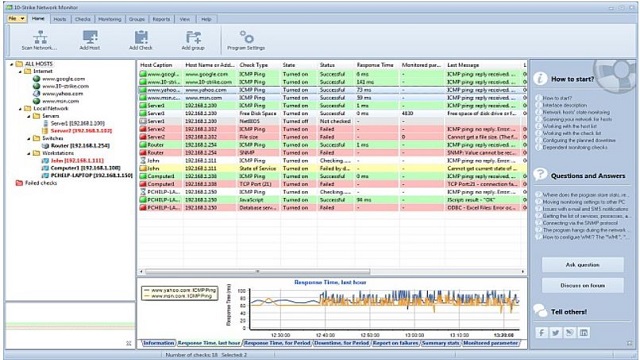Click the check list horizontal scrollbar
The image size is (640, 360).
pyautogui.click(x=258, y=271)
